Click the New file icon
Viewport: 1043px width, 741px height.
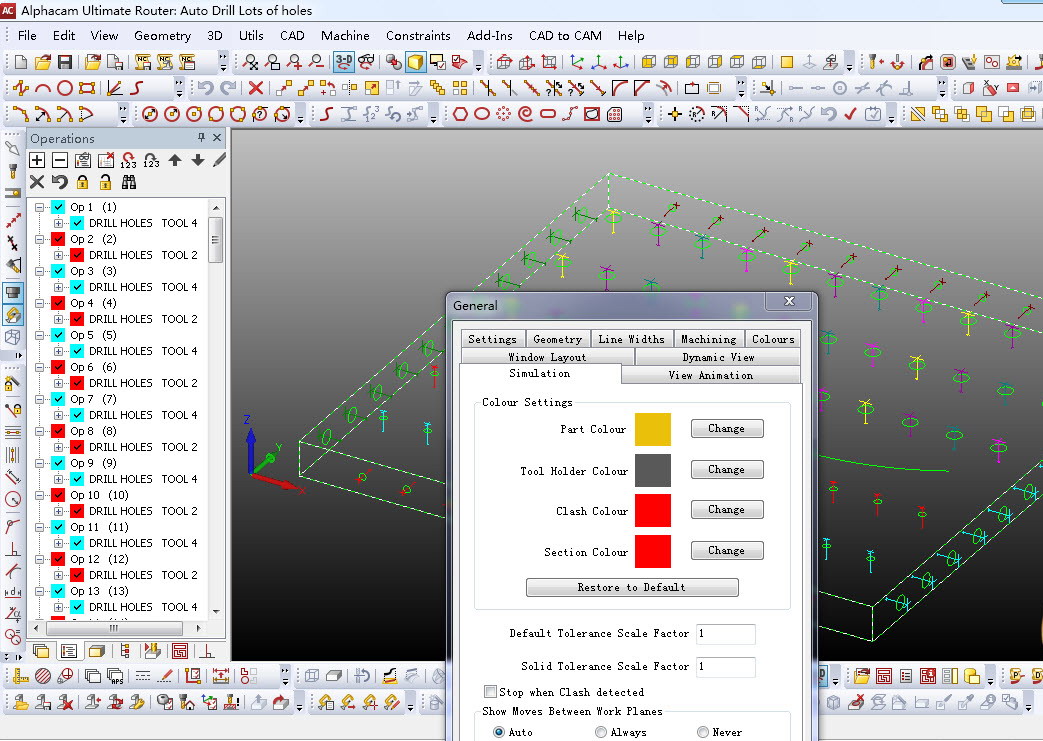coord(21,63)
